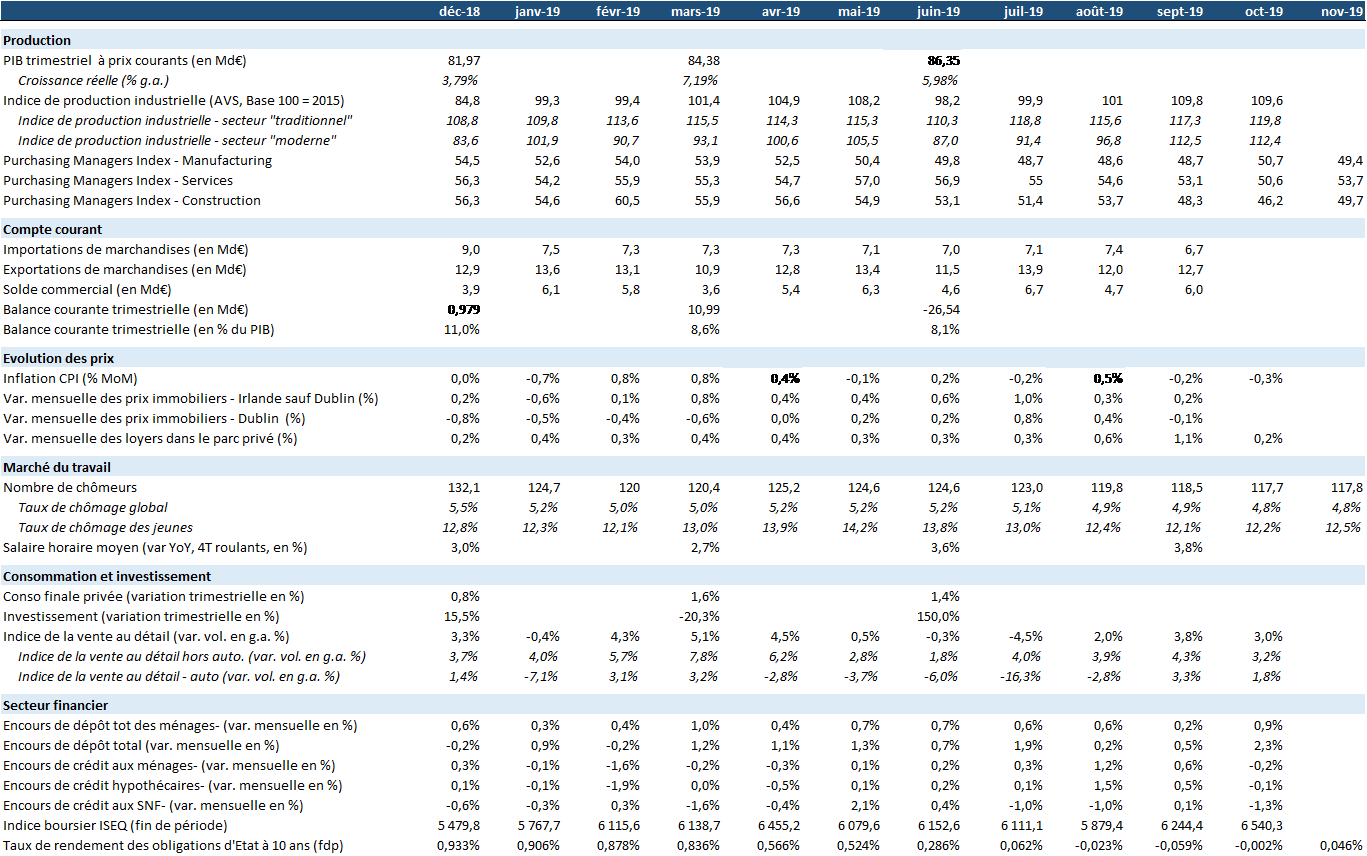
Task: Select the Inflation CPI (% MoM) label
Action: pos(70,378)
